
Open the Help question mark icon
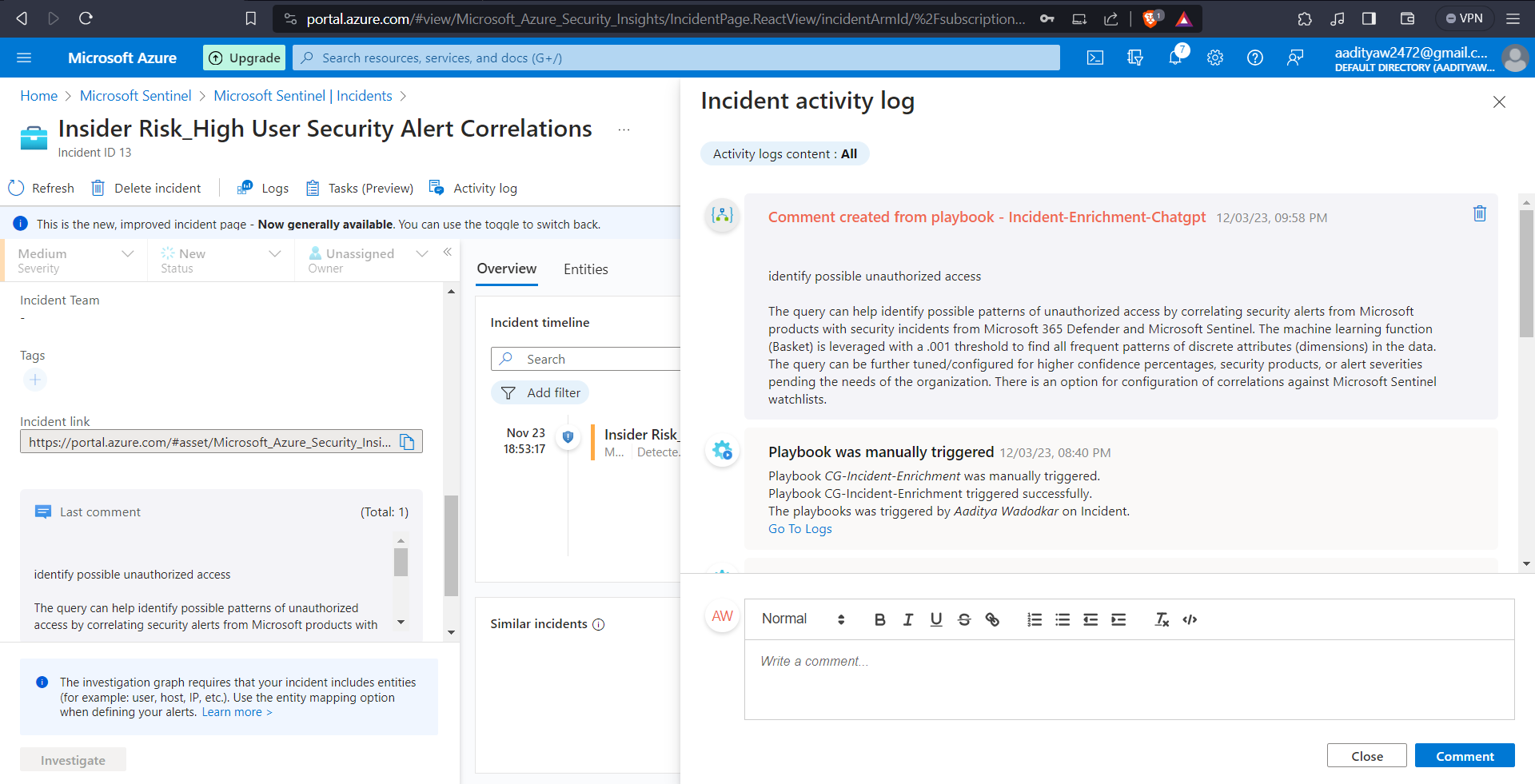[x=1255, y=58]
